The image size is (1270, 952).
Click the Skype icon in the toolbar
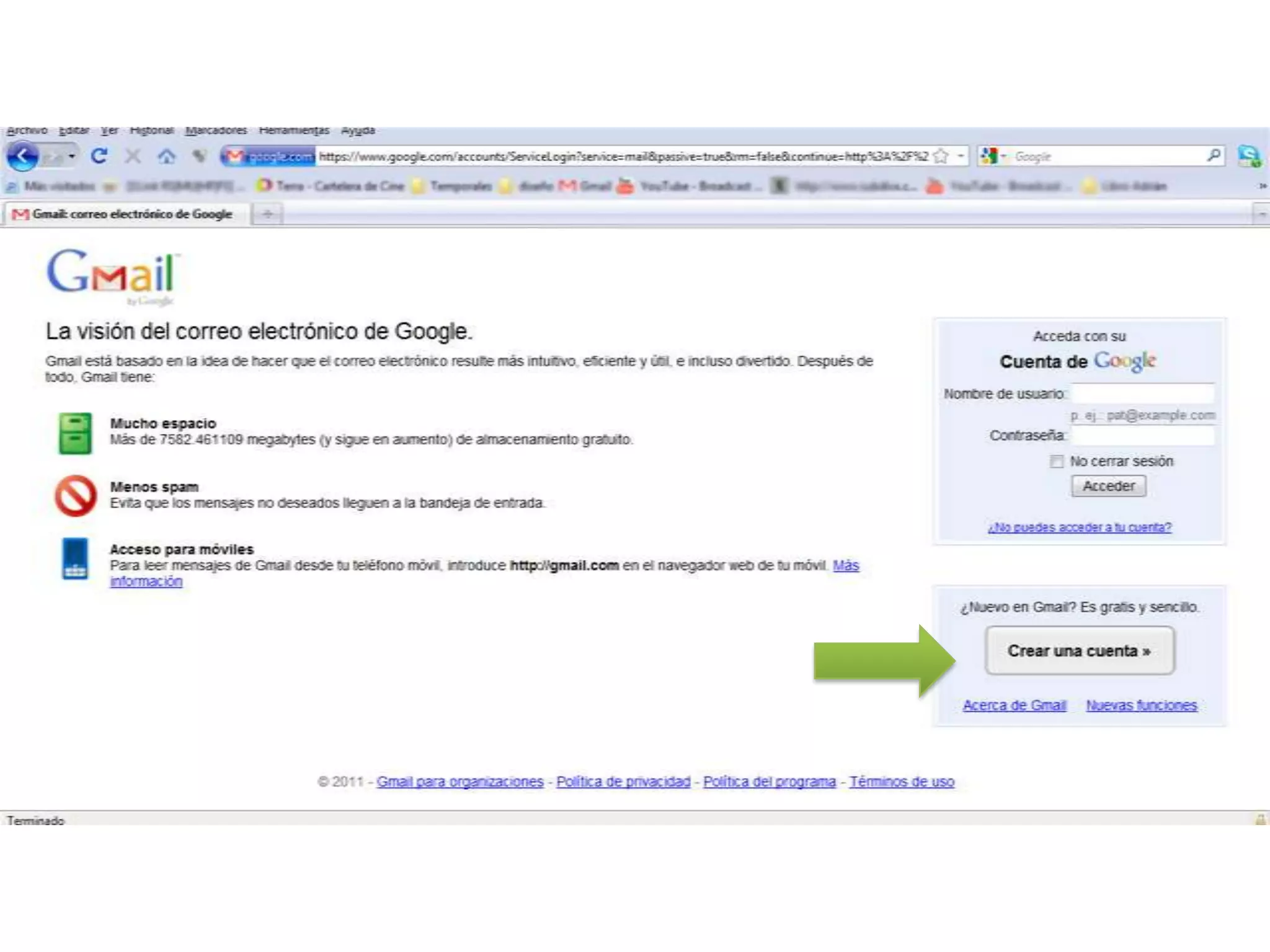coord(1249,156)
